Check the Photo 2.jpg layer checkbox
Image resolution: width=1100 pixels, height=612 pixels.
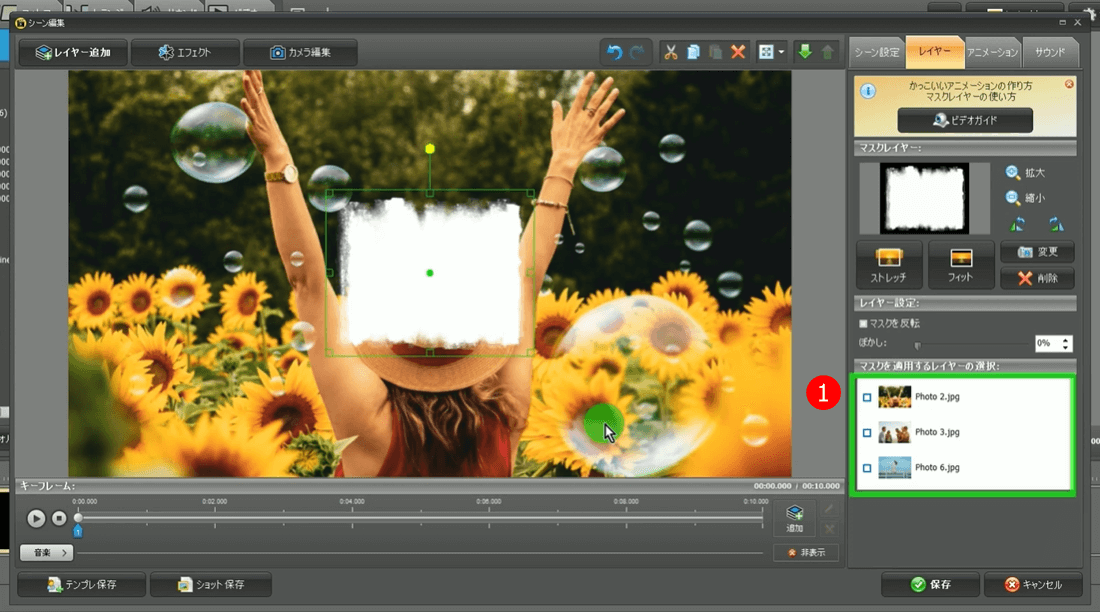coord(867,398)
